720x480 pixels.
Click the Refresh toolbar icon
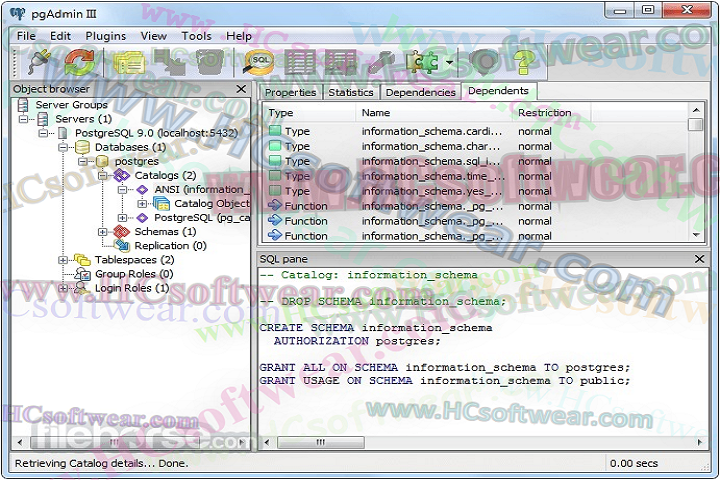point(79,62)
